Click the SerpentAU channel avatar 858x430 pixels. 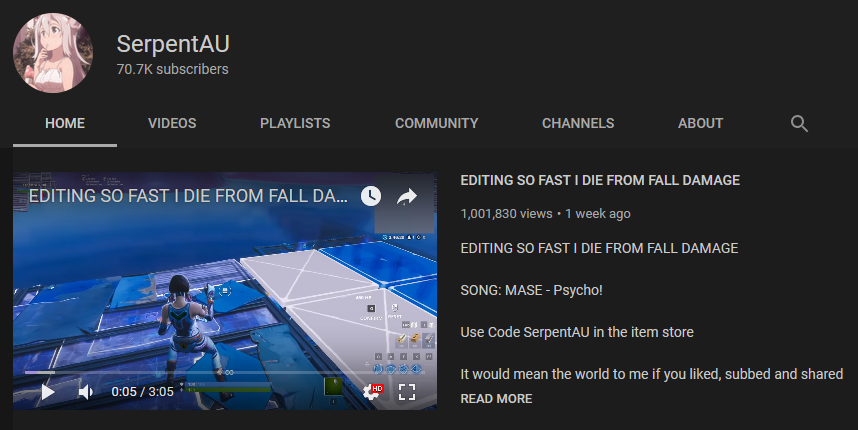coord(53,53)
